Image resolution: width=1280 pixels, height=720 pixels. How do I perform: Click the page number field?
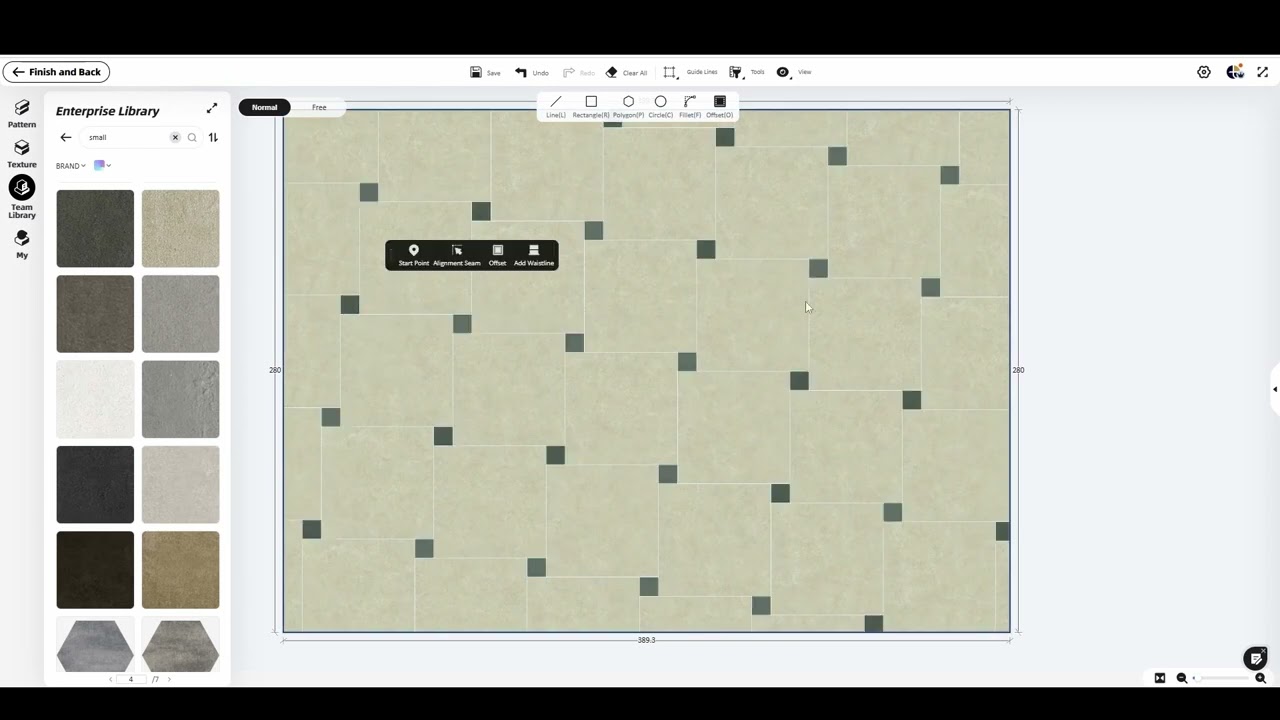(x=131, y=679)
